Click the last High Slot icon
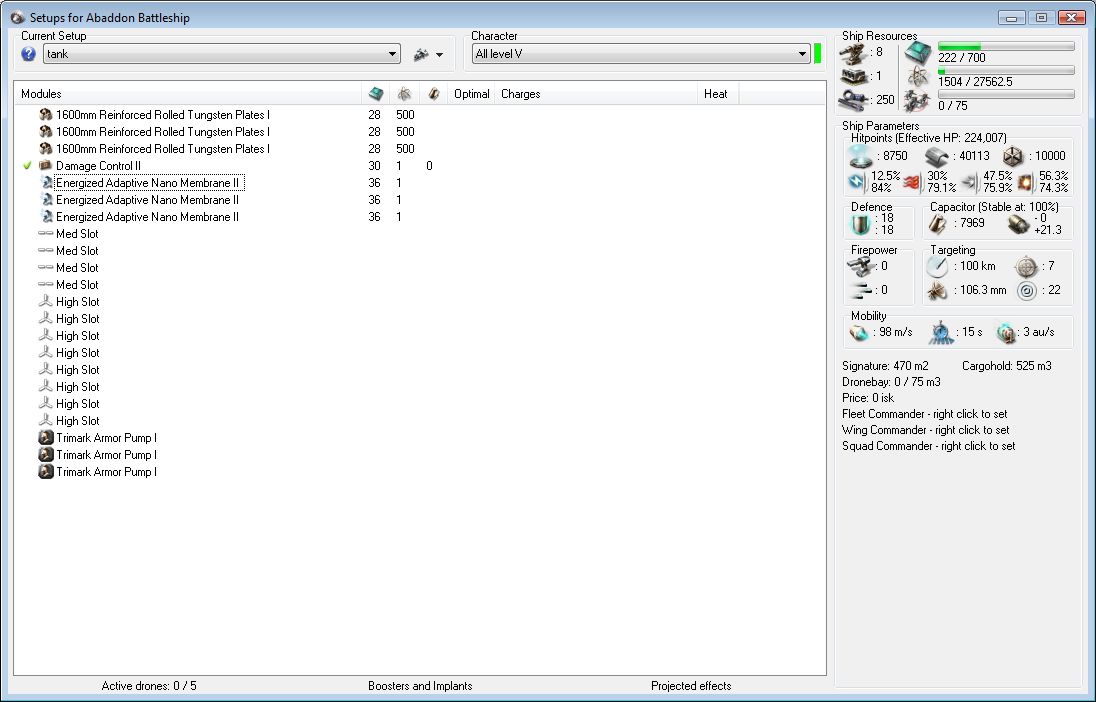This screenshot has width=1096, height=702. tap(45, 420)
